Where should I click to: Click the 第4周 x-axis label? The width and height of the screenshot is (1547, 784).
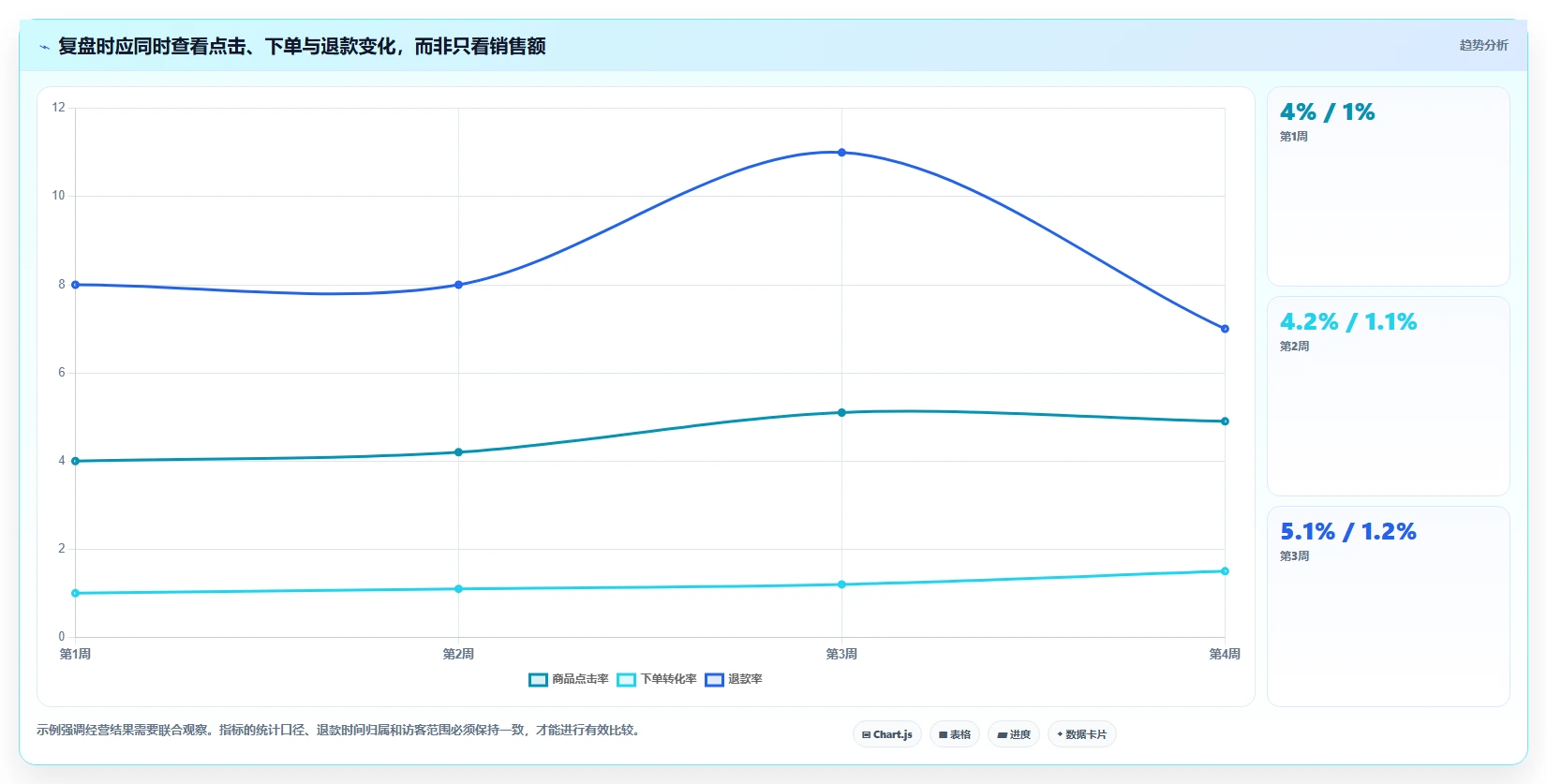[1225, 654]
